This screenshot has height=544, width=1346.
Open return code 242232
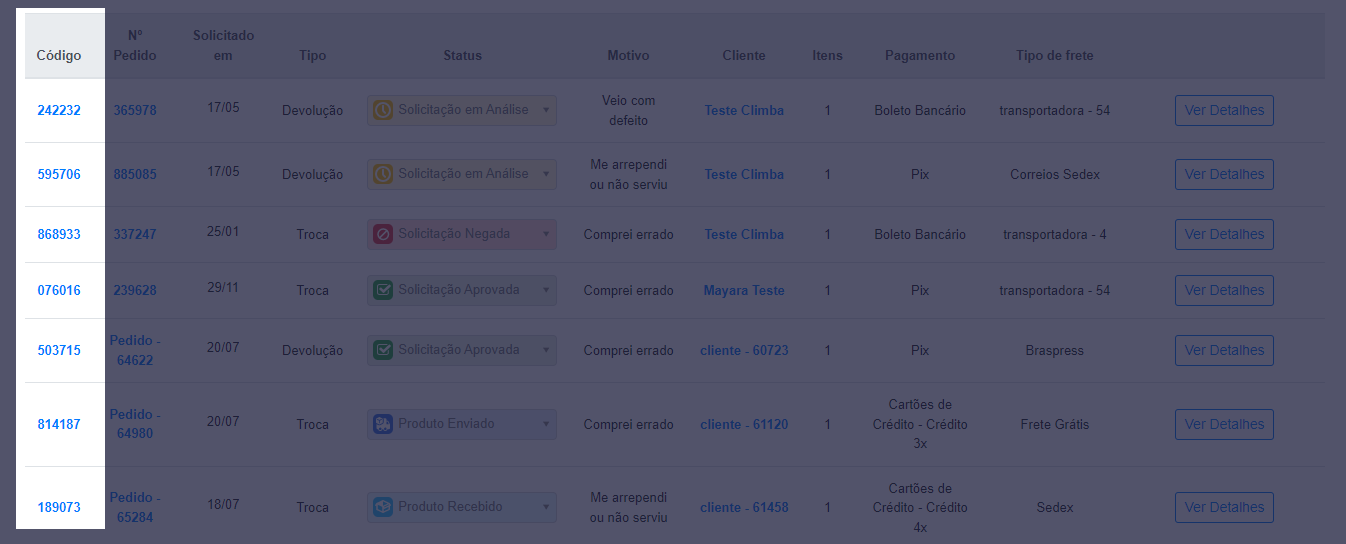(59, 110)
